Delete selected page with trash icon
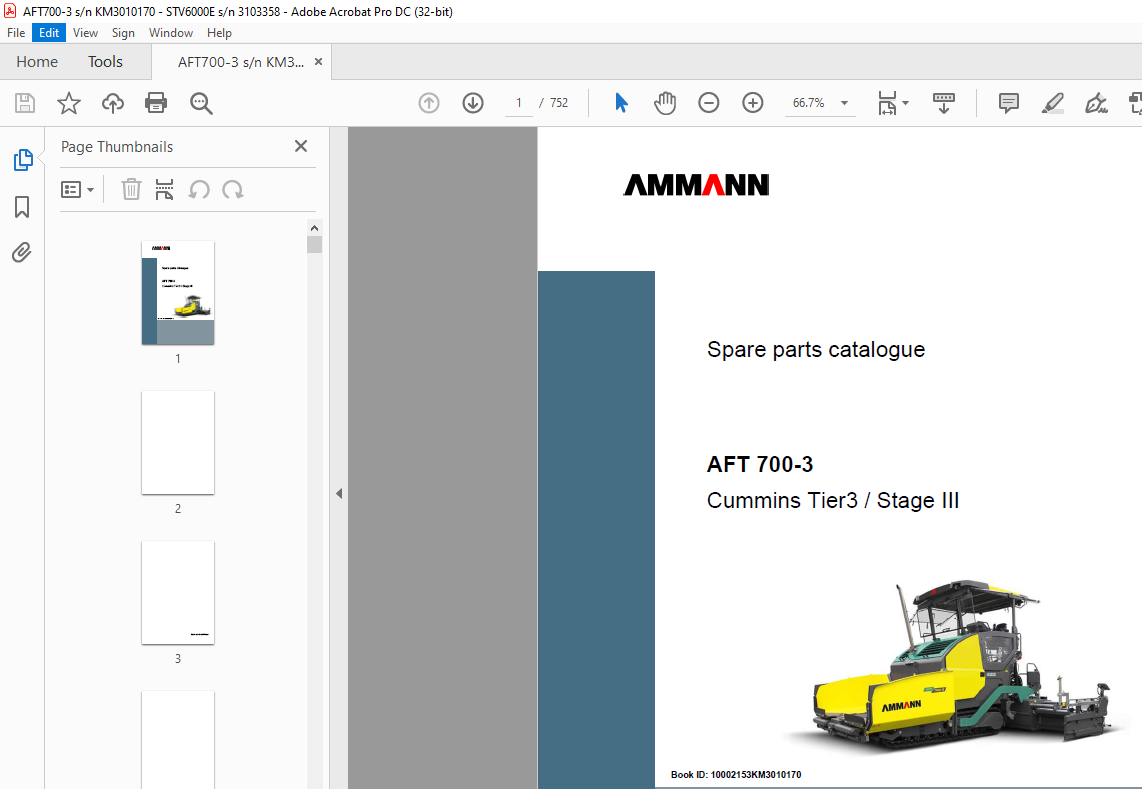 click(131, 189)
